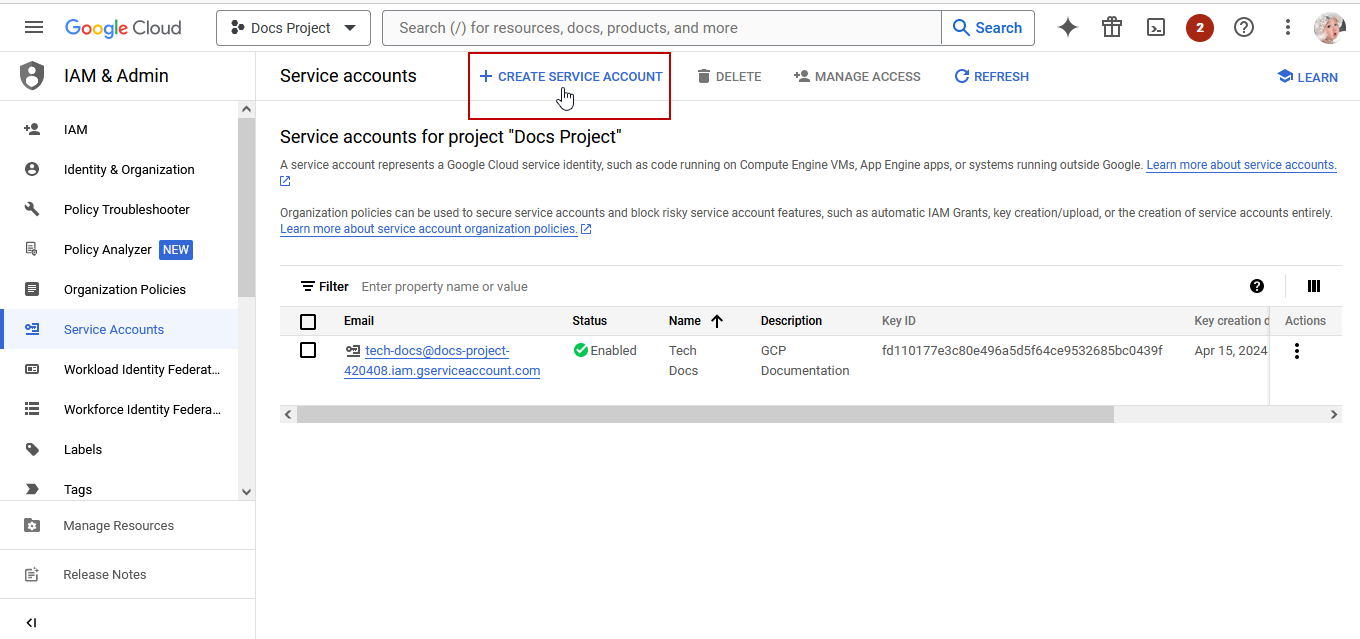Sort by the Name column arrow

pos(716,321)
